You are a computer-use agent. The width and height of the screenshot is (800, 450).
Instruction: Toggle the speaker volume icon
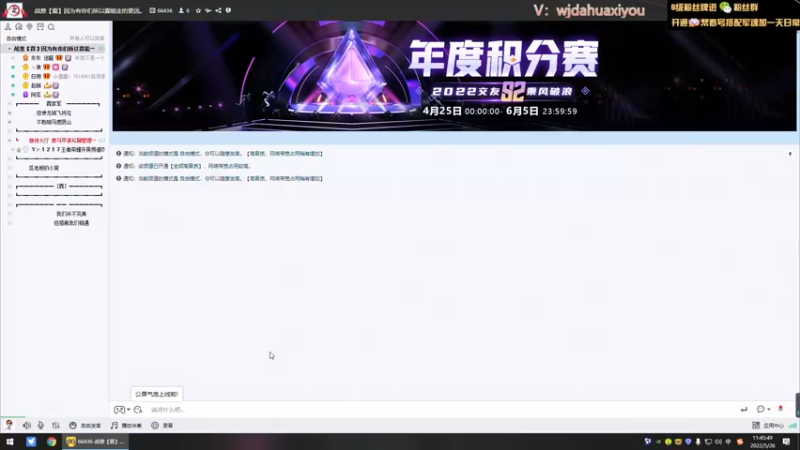tap(27, 425)
